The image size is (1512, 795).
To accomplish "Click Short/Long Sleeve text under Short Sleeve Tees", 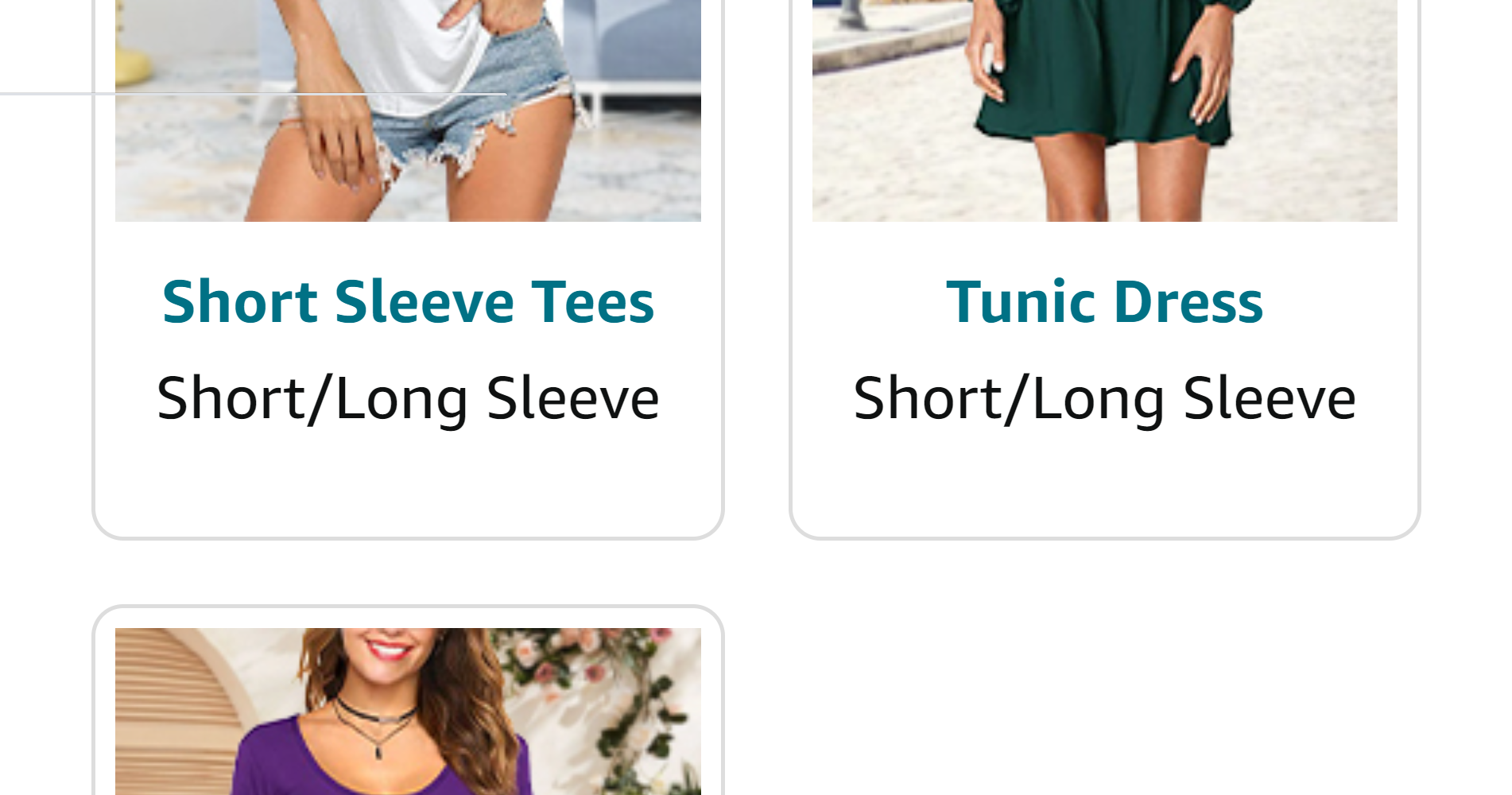I will [x=408, y=398].
